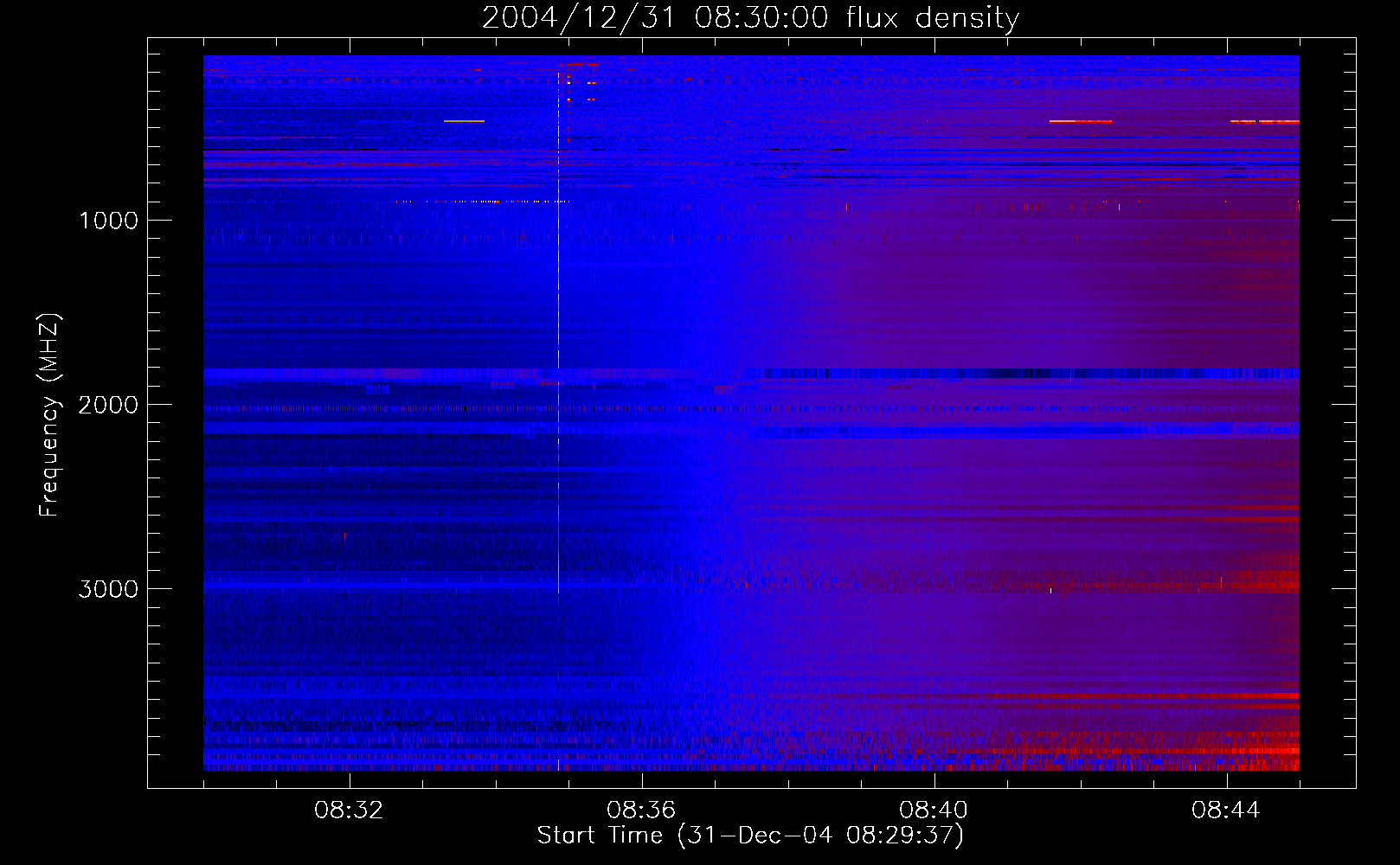This screenshot has height=865, width=1400.
Task: Click the '08:40' time tick label
Action: 934,811
